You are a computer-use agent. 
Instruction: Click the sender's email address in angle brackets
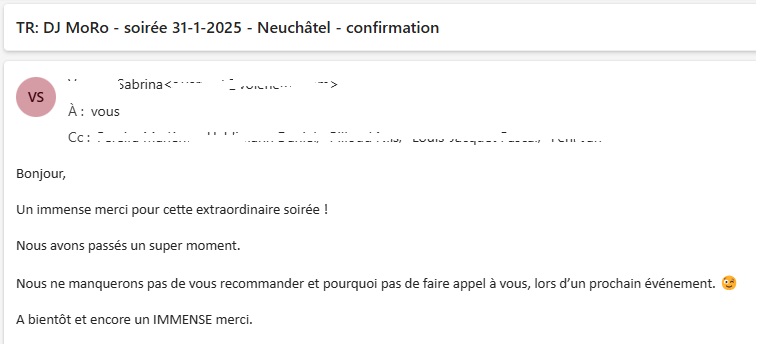coord(251,84)
